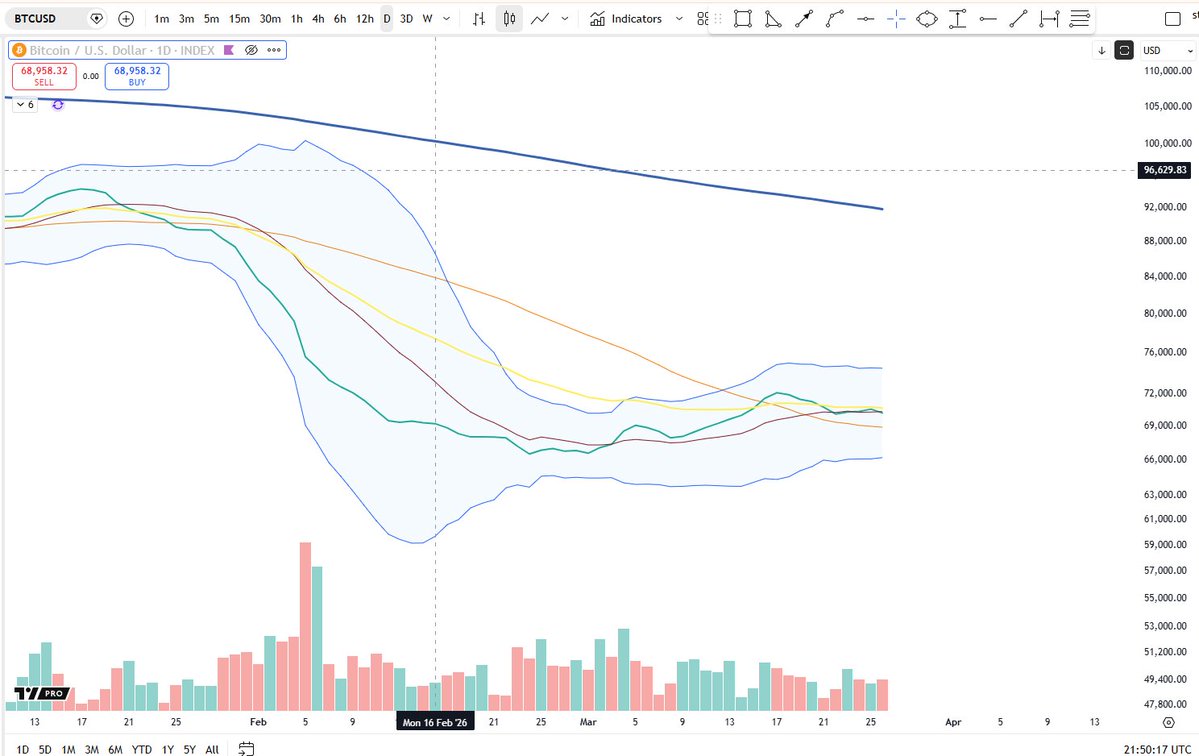Viewport: 1199px width, 756px height.
Task: Select the Cross Line tool
Action: tap(896, 19)
